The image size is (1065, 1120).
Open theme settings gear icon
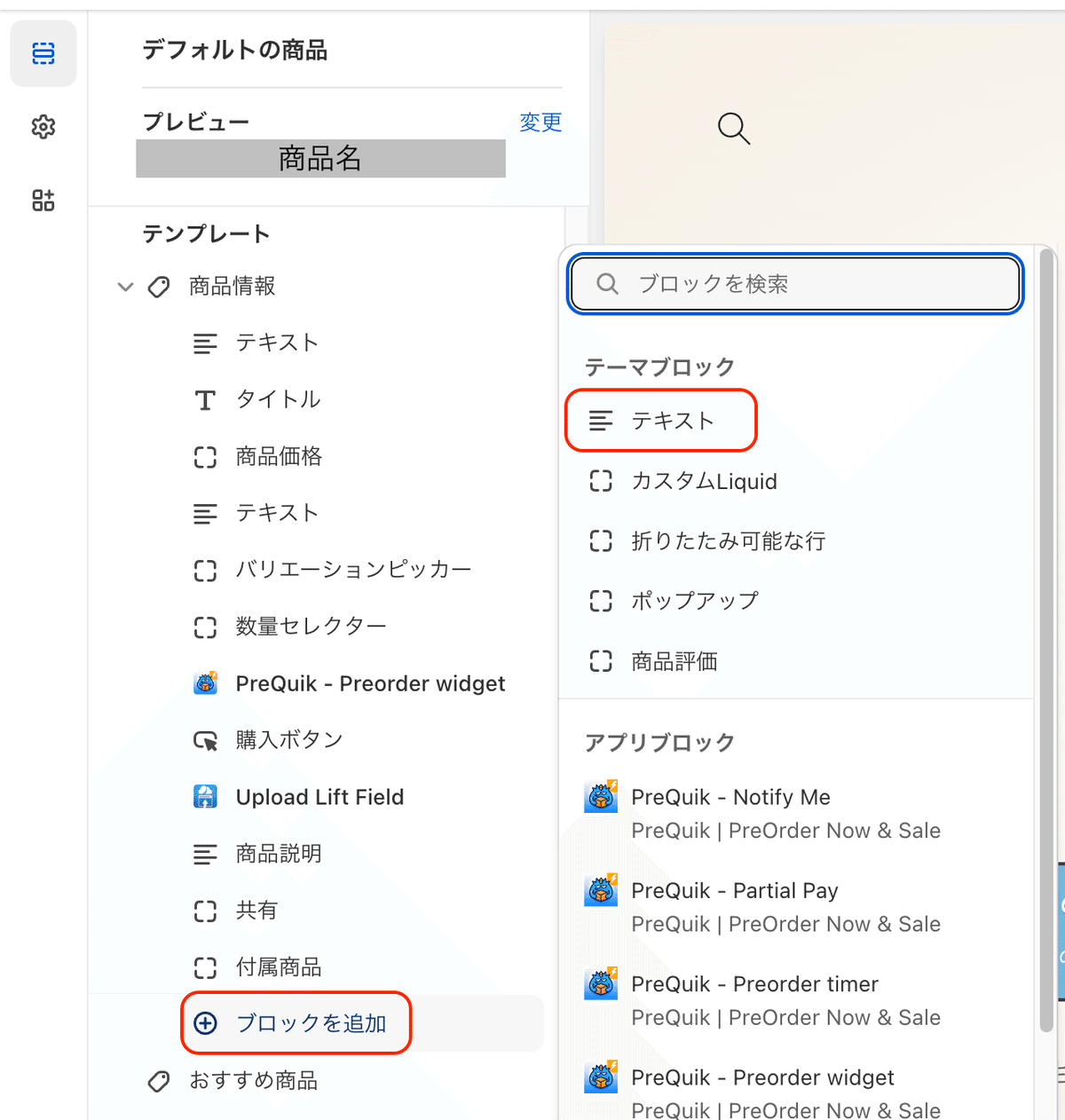43,127
